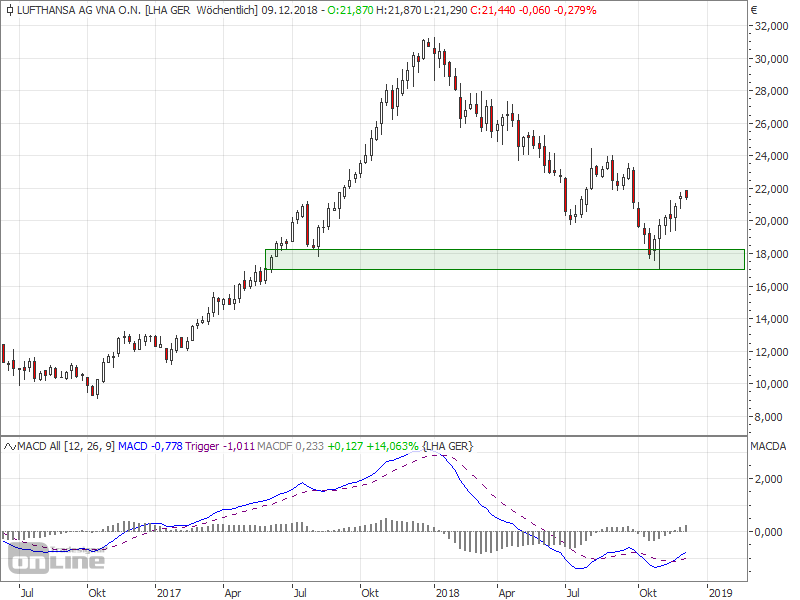Click the euro currency symbol above the price axis
The width and height of the screenshot is (800, 600).
(x=755, y=10)
